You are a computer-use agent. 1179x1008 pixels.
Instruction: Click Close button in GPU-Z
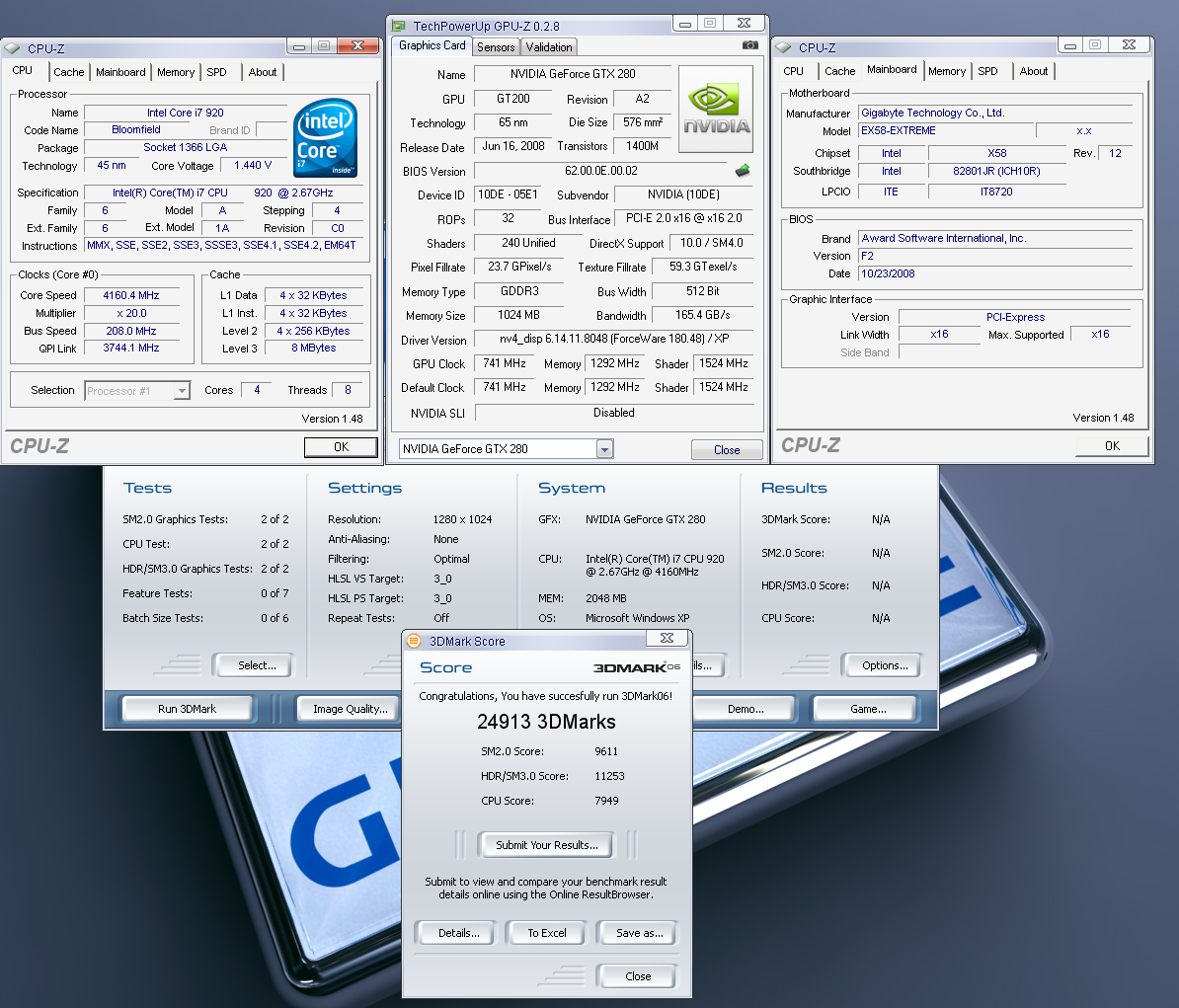point(727,449)
